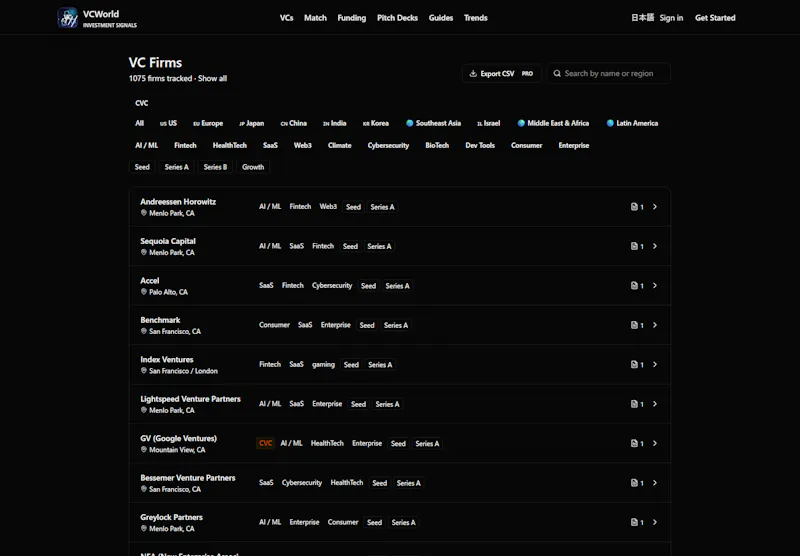Screen dimensions: 800x556
Task: Expand the Index Ventures row chevron
Action: click(655, 364)
